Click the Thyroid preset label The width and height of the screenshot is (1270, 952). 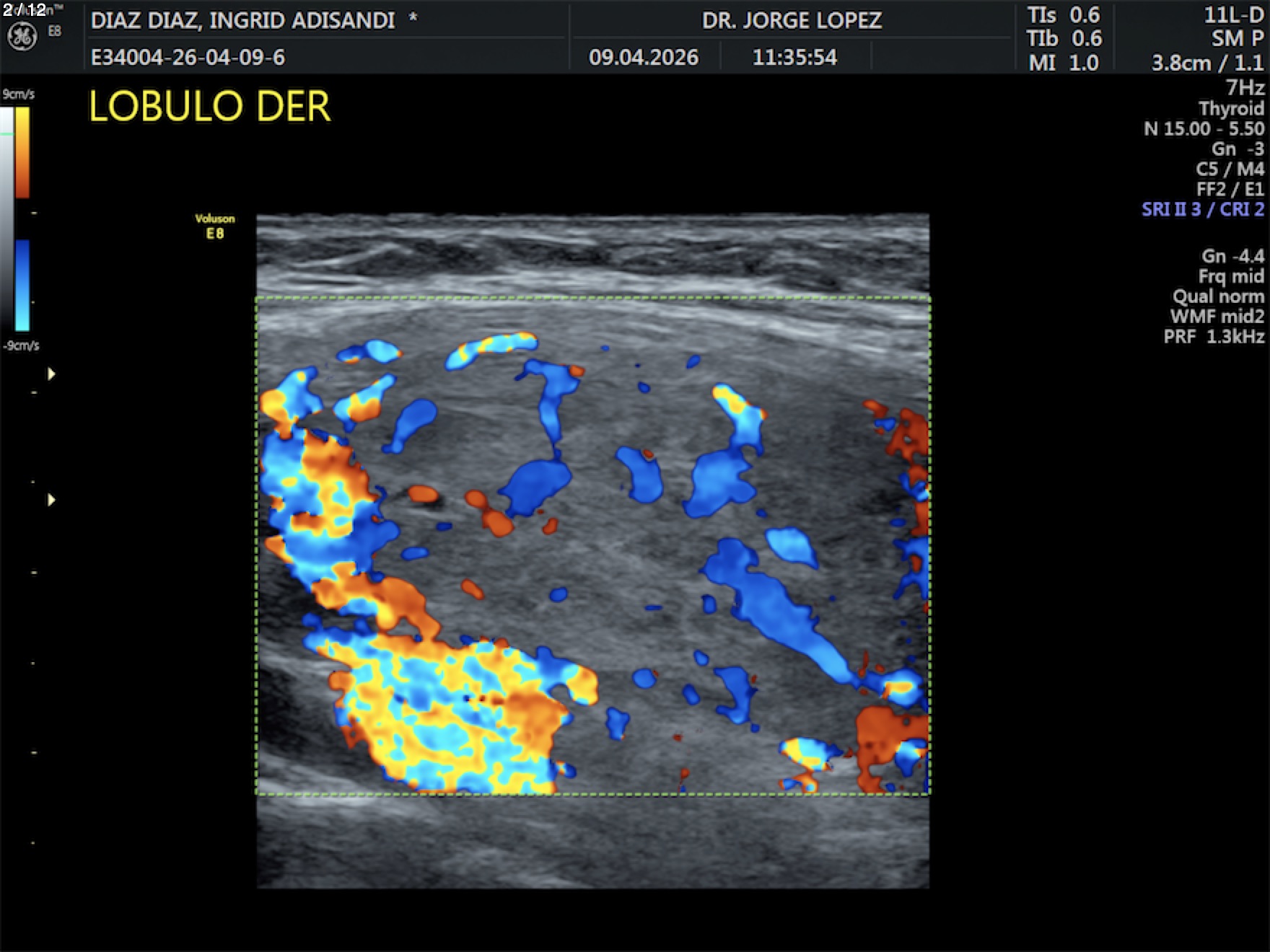tap(1230, 108)
